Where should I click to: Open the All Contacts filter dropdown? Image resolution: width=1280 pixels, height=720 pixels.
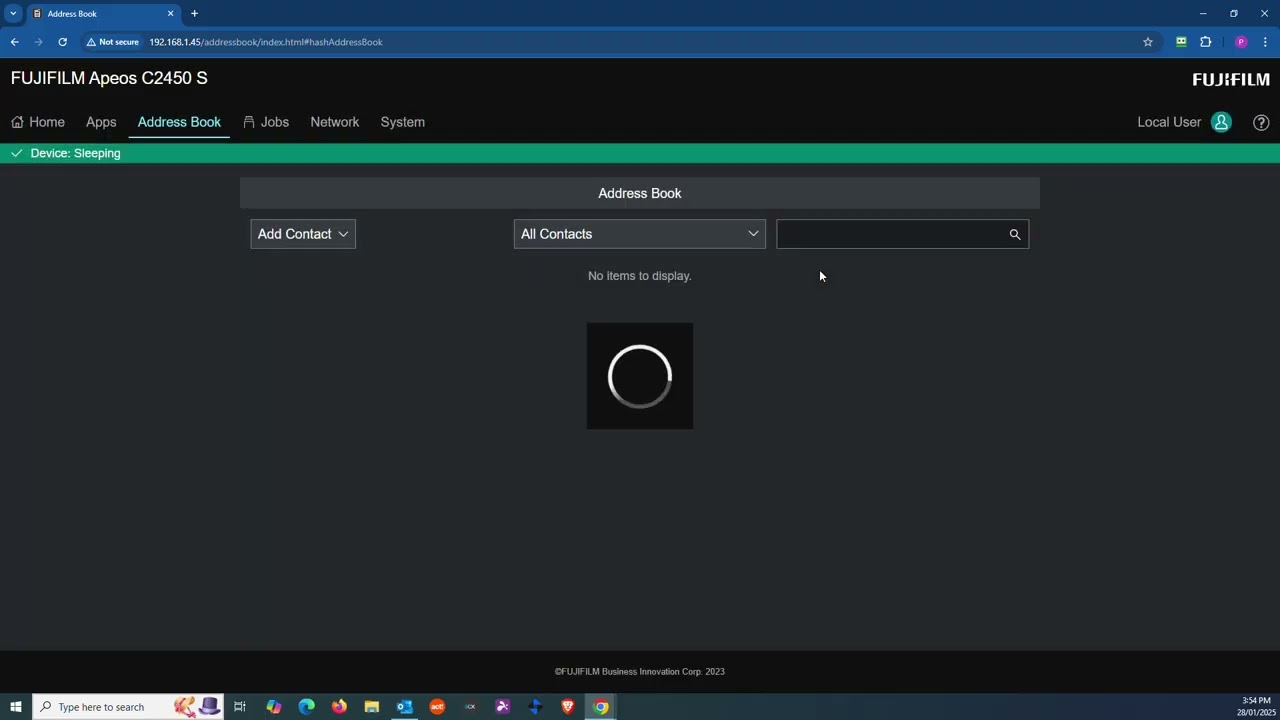(x=639, y=234)
